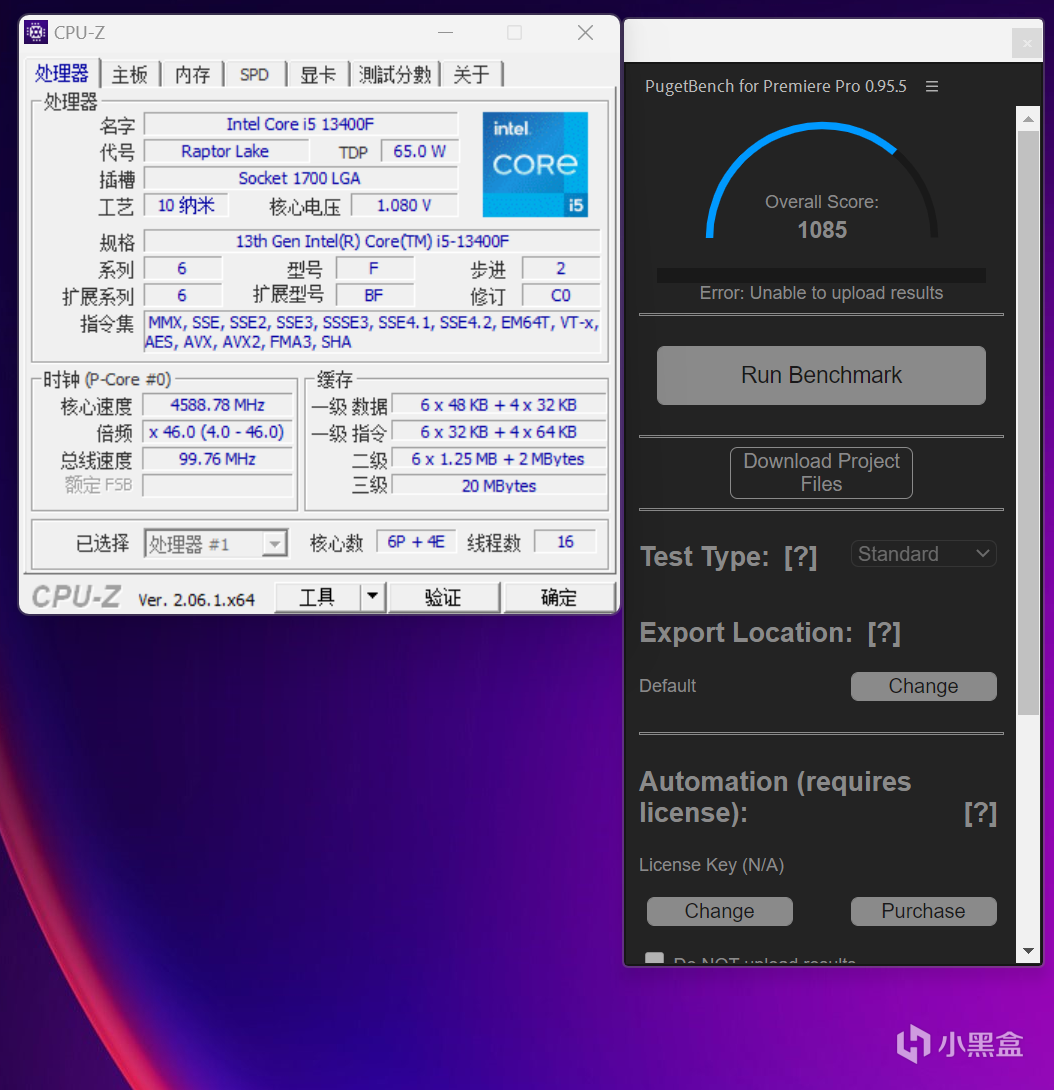Toggle Do NOT upload results checkbox

coord(654,959)
